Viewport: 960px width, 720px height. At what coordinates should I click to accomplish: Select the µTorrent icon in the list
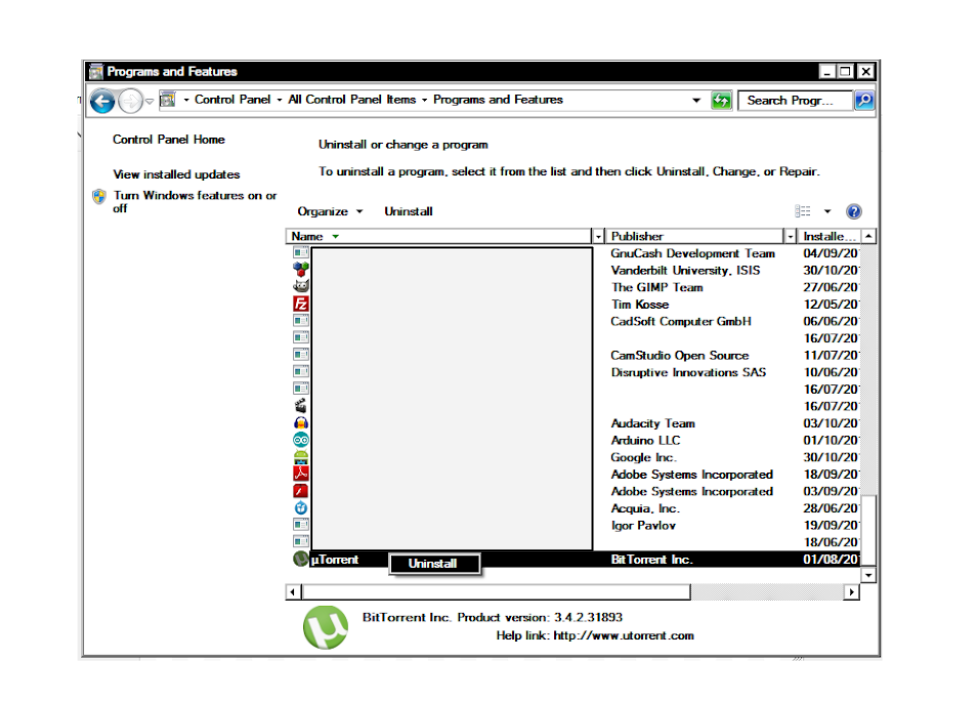(301, 558)
